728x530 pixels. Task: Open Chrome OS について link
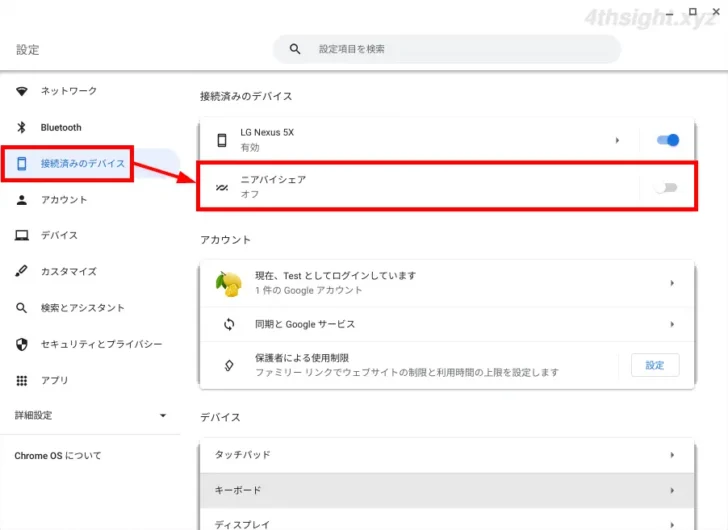pos(58,456)
